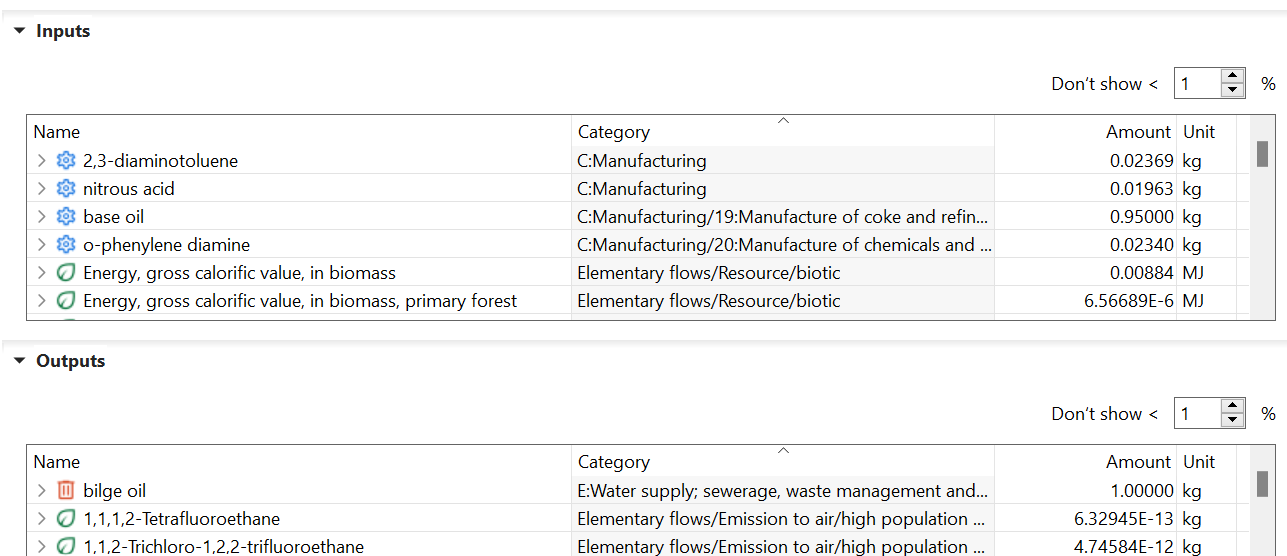Click leaf icon beside 1,1,1,2-Tetrafluoroethane

pyautogui.click(x=66, y=519)
